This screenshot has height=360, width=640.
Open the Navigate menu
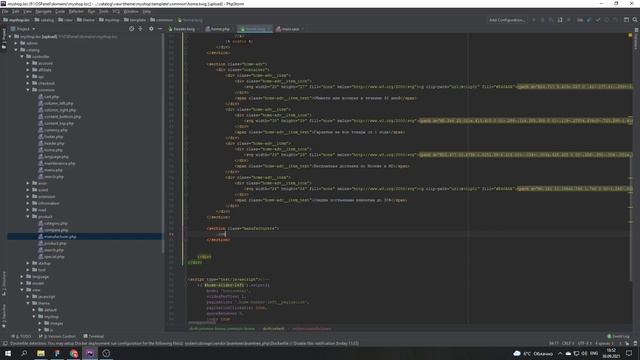[43, 11]
